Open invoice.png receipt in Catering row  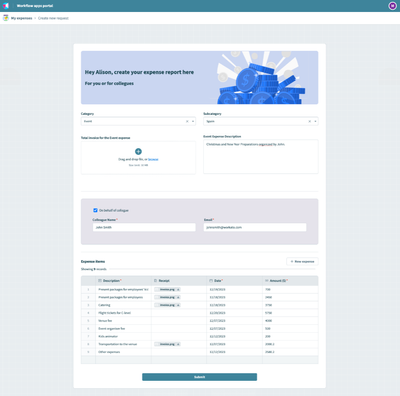[166, 305]
